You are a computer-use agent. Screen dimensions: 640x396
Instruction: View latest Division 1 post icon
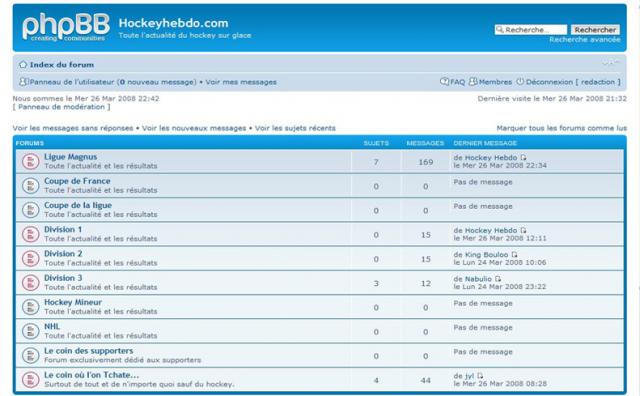tap(523, 231)
